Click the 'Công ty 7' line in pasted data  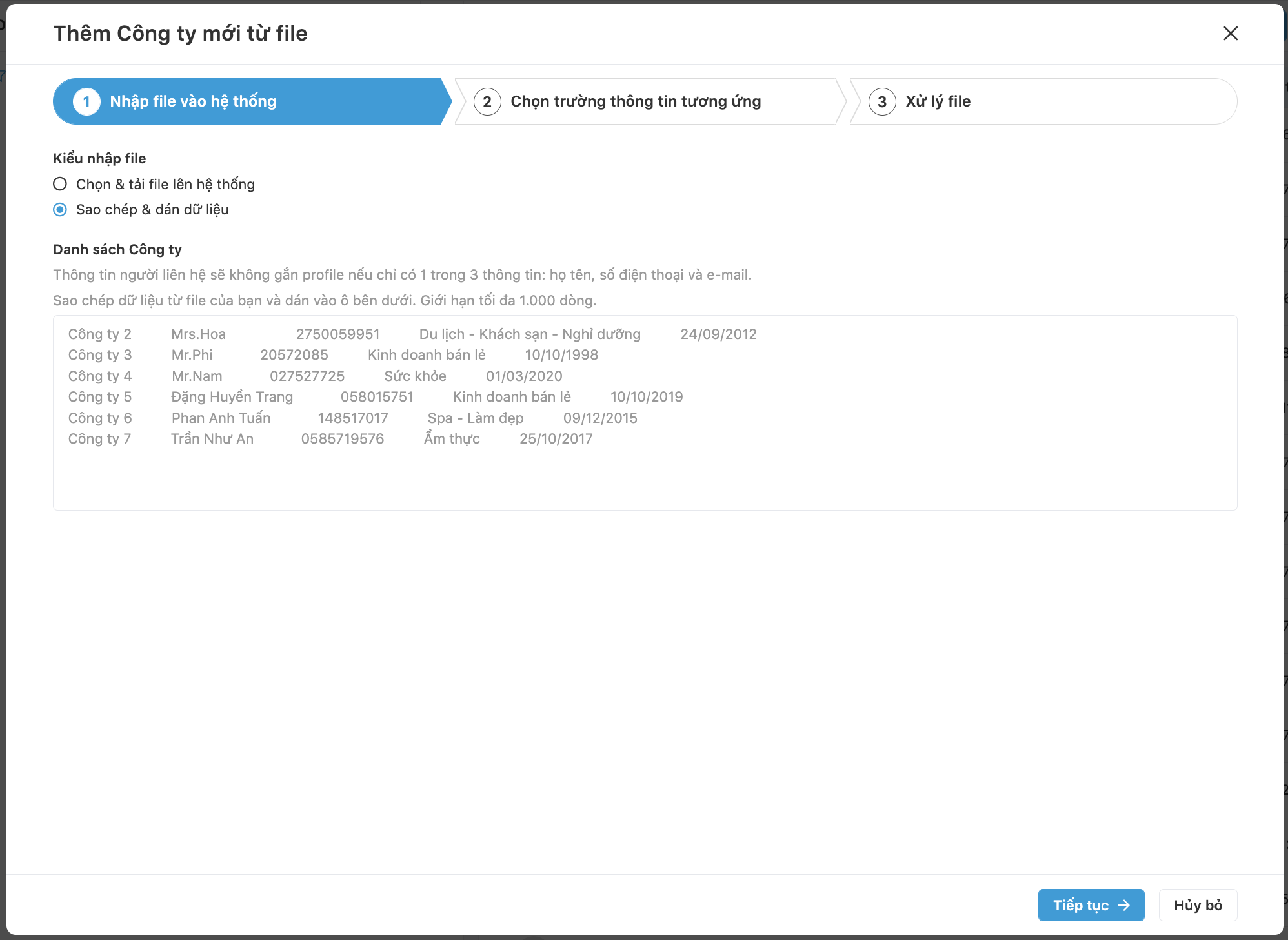[100, 438]
